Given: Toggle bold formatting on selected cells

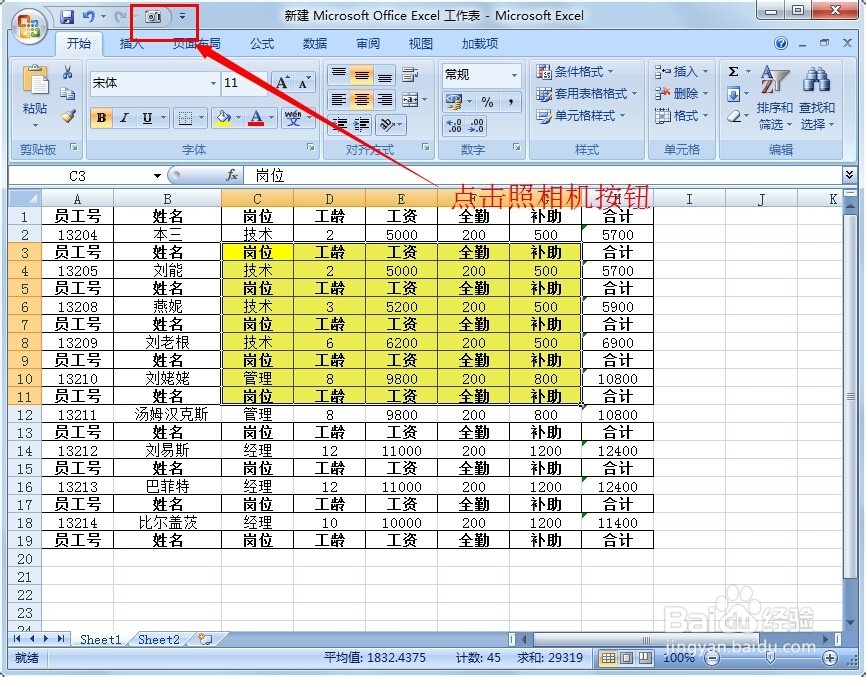Looking at the screenshot, I should point(100,118).
